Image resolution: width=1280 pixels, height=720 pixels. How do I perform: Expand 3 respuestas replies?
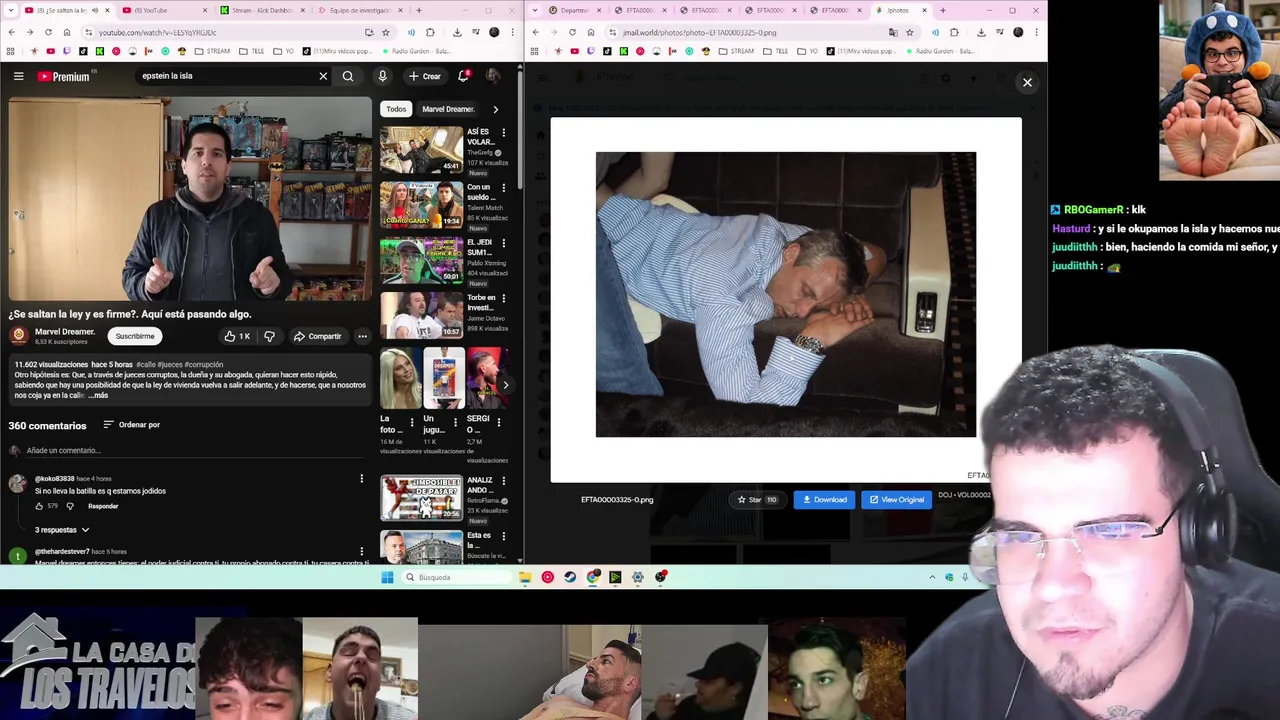click(x=62, y=530)
